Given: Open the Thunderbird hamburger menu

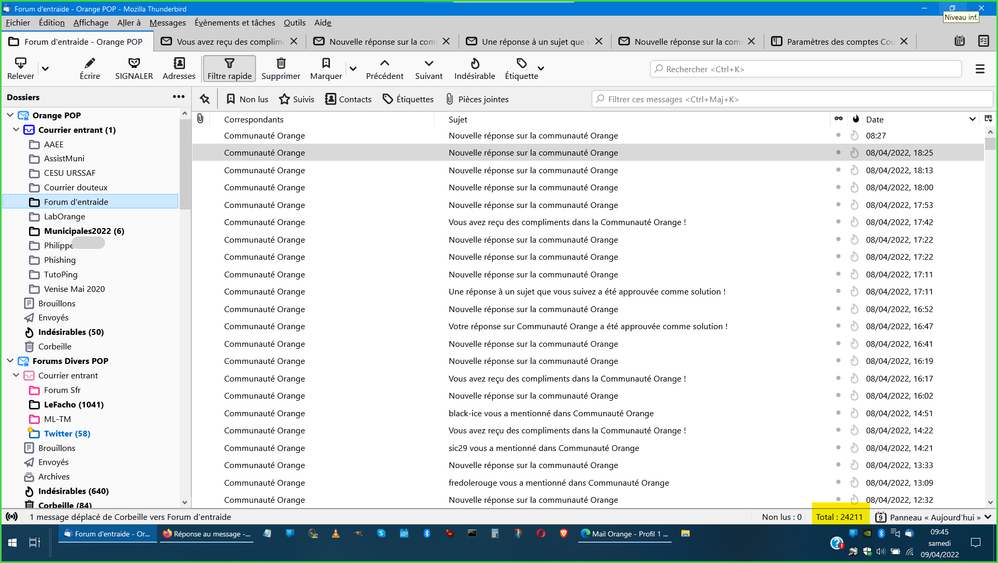Looking at the screenshot, I should [980, 69].
